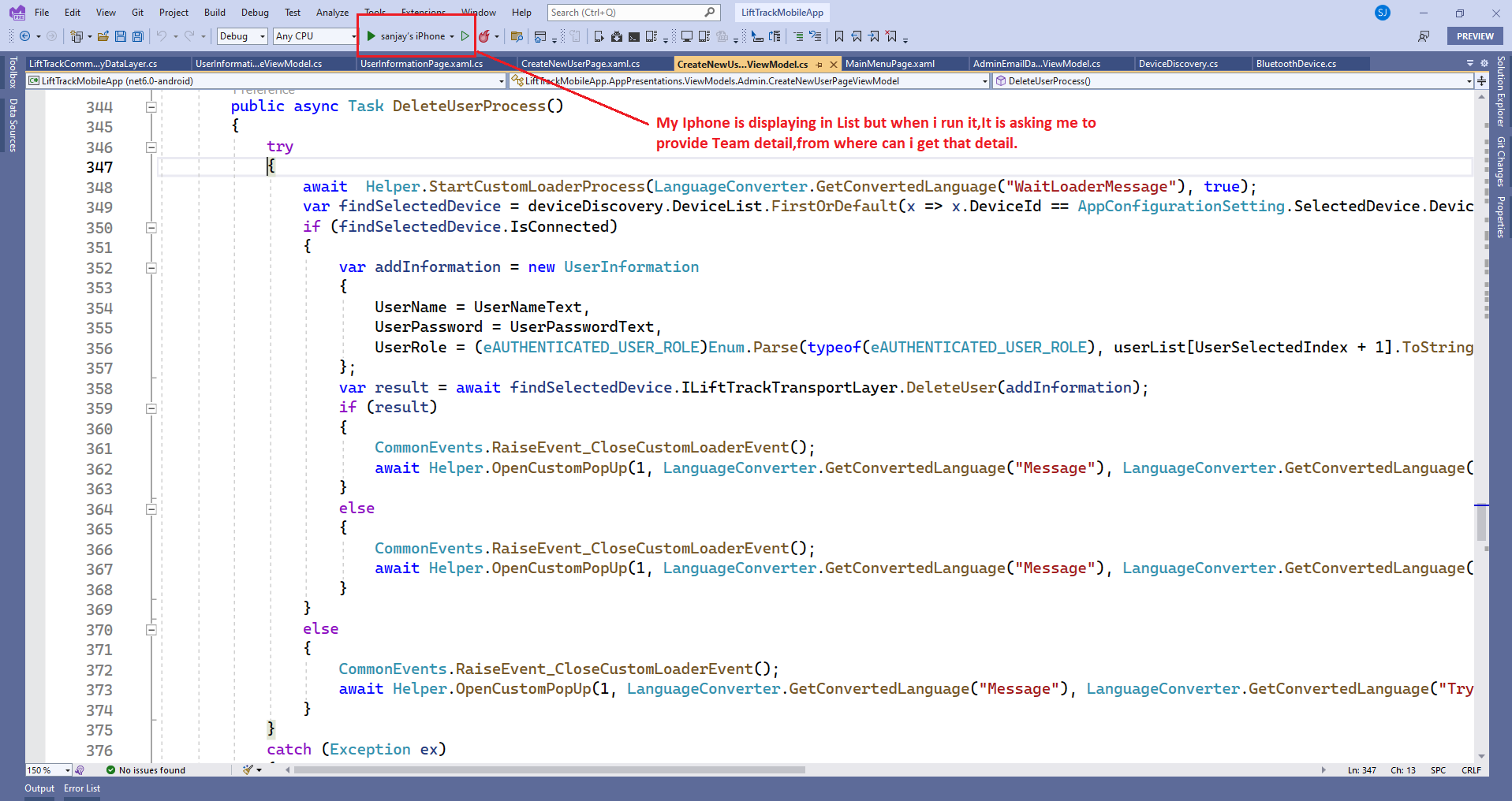Click the Open File folder icon

click(103, 36)
